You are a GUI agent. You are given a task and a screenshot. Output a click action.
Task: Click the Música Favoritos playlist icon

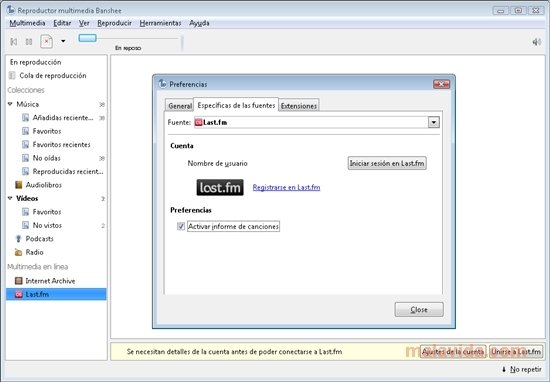pos(25,131)
